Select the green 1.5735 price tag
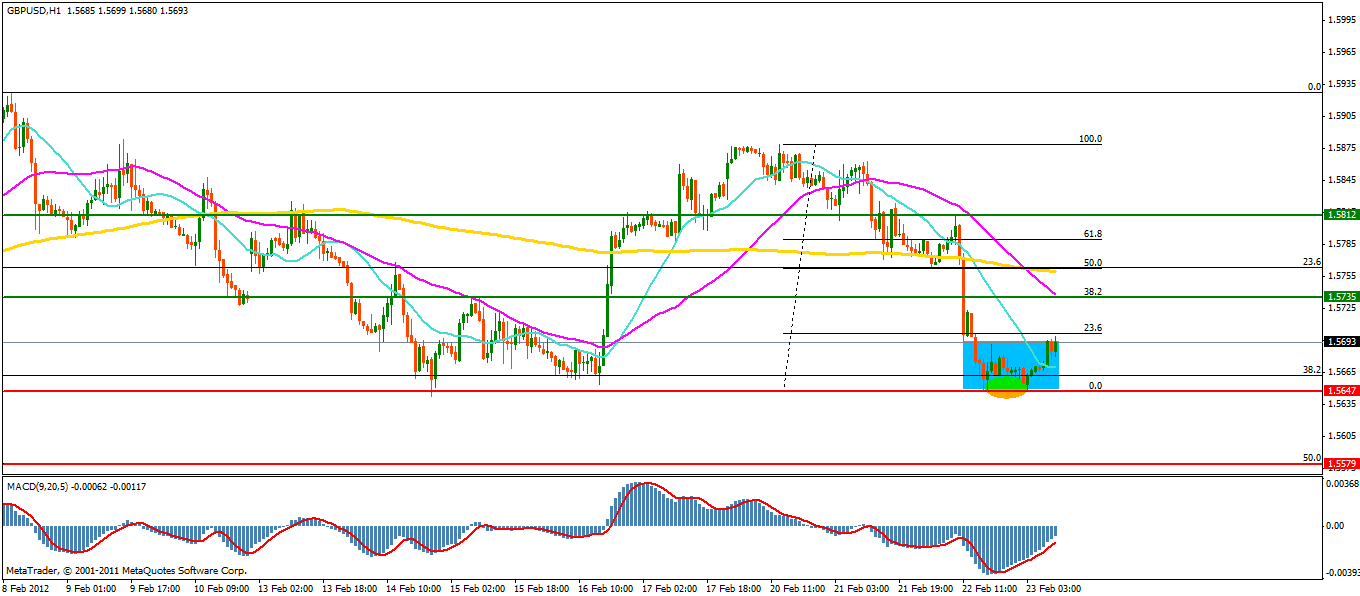The width and height of the screenshot is (1360, 596). [1340, 297]
